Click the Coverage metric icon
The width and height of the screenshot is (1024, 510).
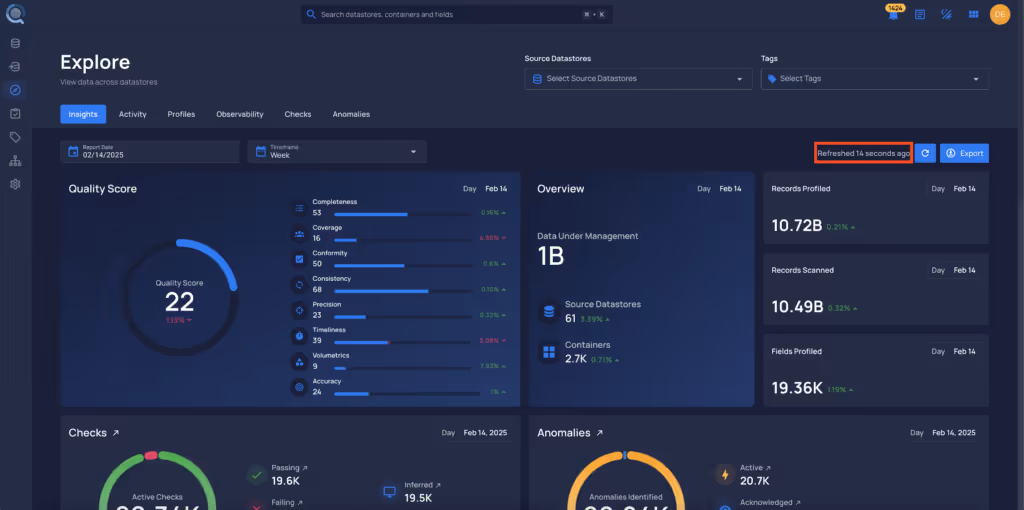[x=299, y=233]
